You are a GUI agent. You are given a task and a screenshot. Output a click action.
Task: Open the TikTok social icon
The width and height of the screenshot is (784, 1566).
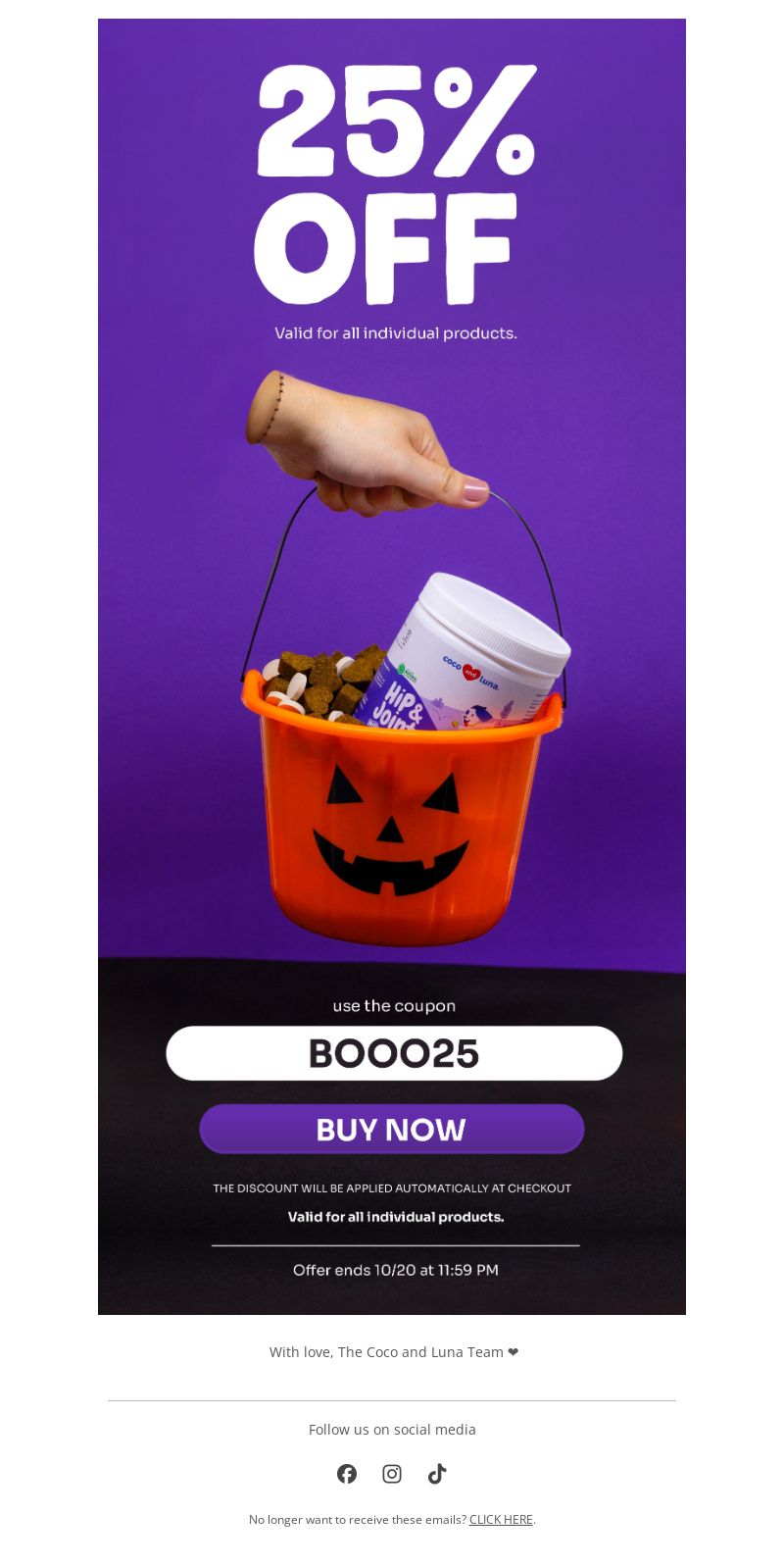pyautogui.click(x=437, y=1474)
